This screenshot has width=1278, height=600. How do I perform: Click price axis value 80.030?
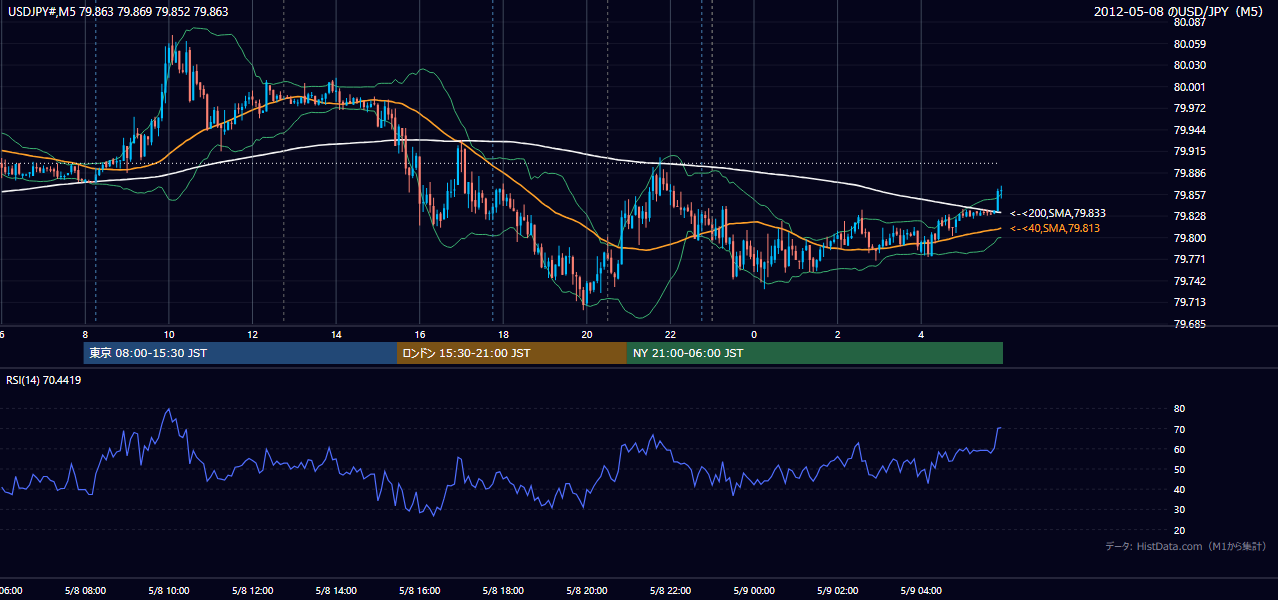[x=1190, y=65]
